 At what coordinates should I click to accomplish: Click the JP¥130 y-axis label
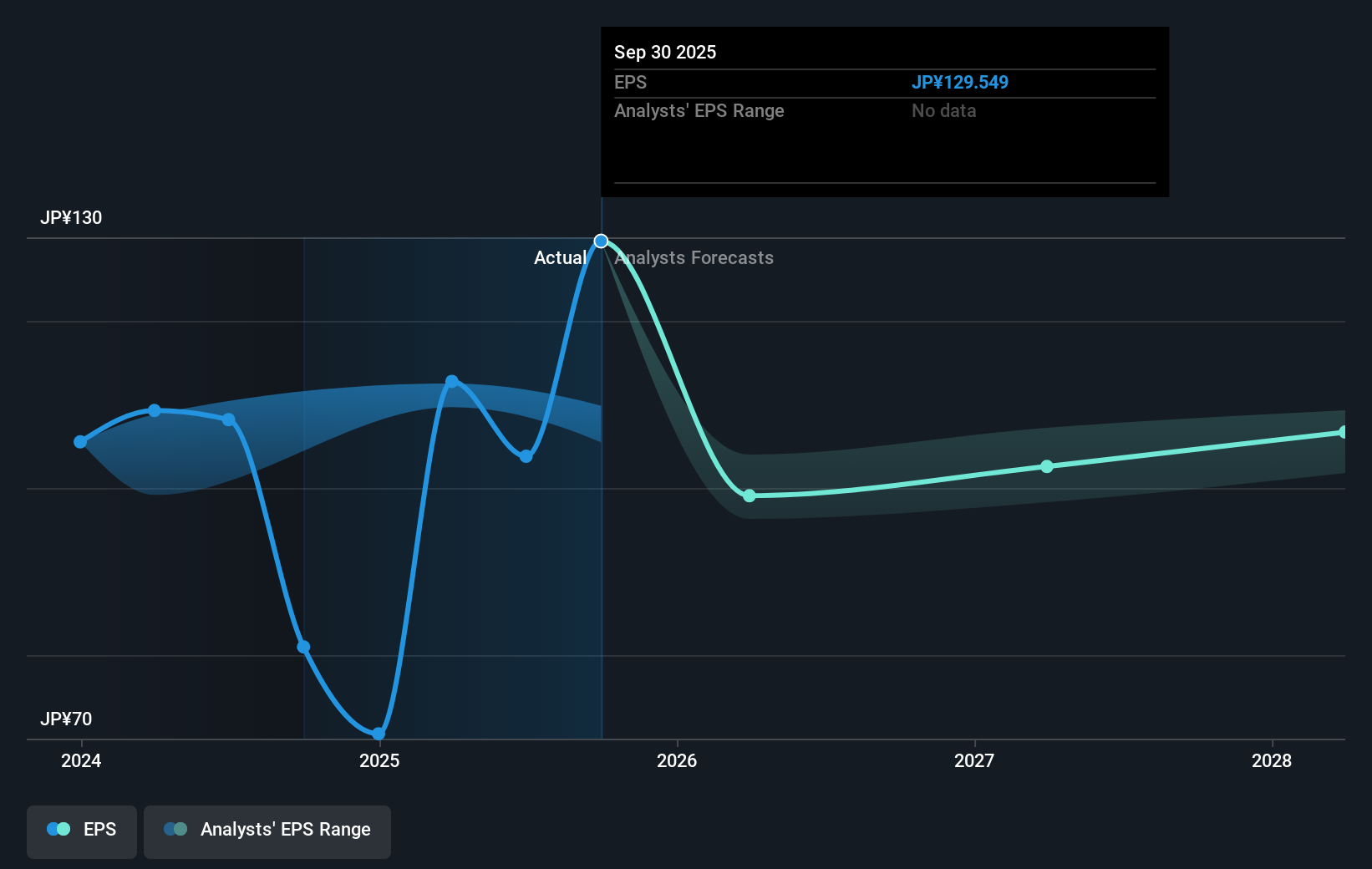coord(71,218)
